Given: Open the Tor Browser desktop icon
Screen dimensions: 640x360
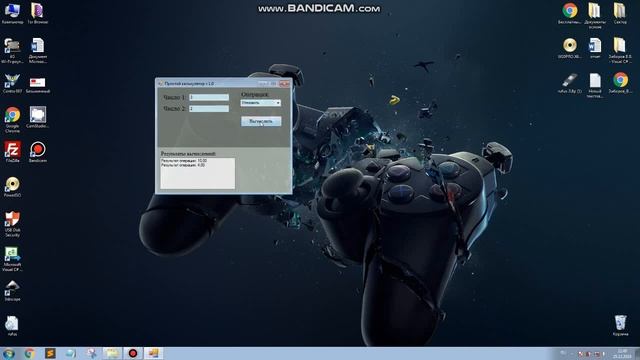Looking at the screenshot, I should 38,13.
